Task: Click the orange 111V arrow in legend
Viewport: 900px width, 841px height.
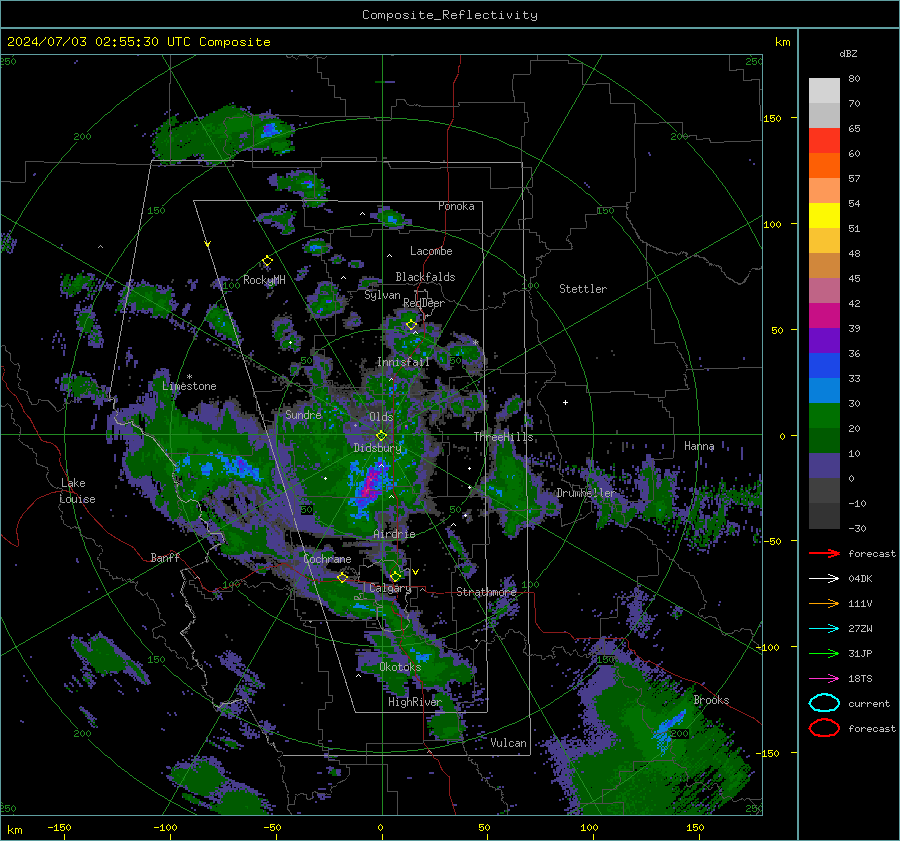Action: pyautogui.click(x=824, y=603)
